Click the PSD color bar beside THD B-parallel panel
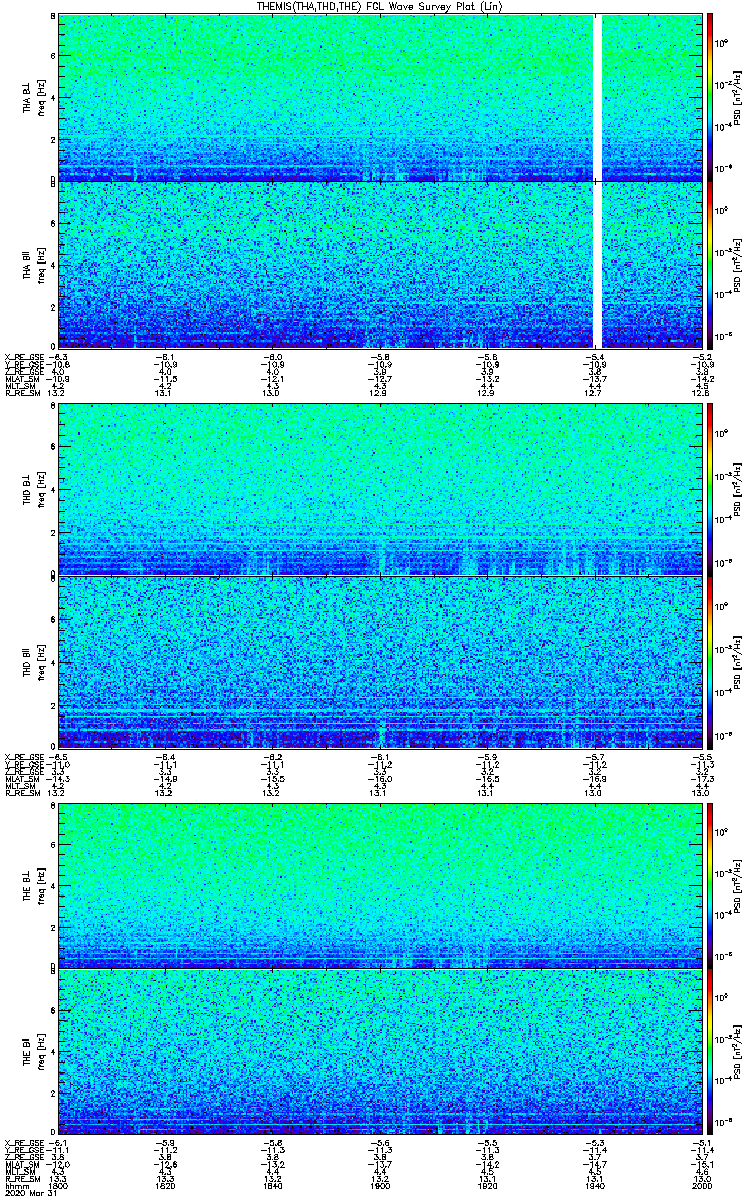Image resolution: width=750 pixels, height=1200 pixels. pyautogui.click(x=710, y=661)
